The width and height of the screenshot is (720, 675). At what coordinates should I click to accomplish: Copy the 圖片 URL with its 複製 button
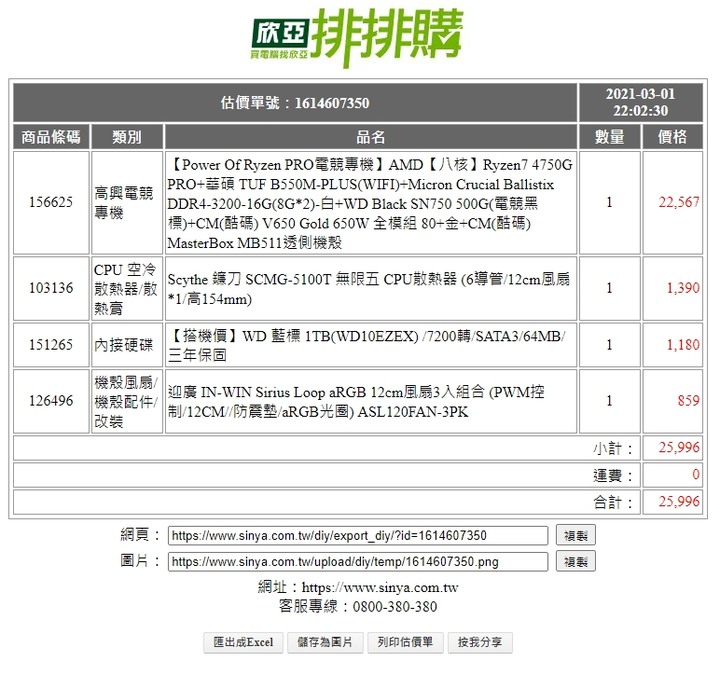coord(576,562)
